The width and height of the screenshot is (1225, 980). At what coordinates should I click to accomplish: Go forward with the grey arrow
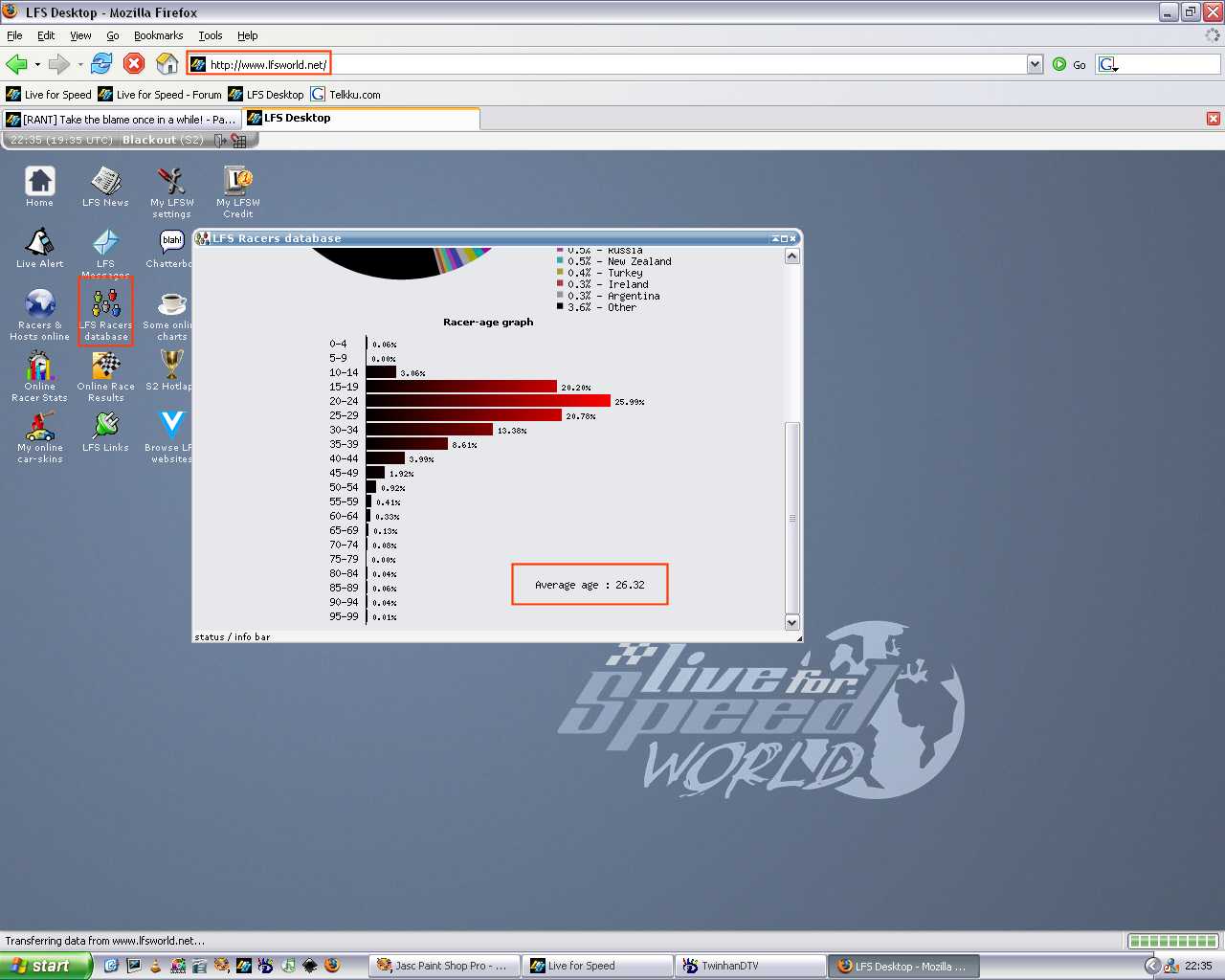coord(59,64)
